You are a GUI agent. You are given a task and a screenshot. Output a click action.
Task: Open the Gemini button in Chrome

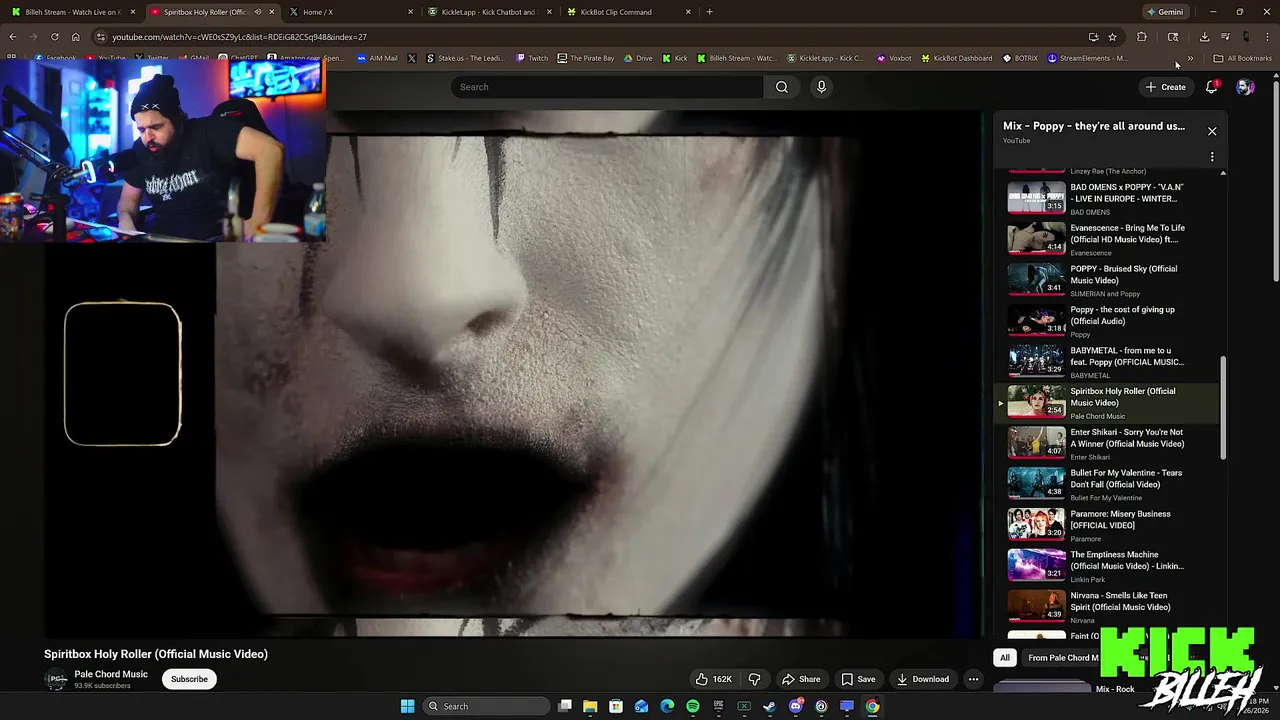(x=1165, y=12)
